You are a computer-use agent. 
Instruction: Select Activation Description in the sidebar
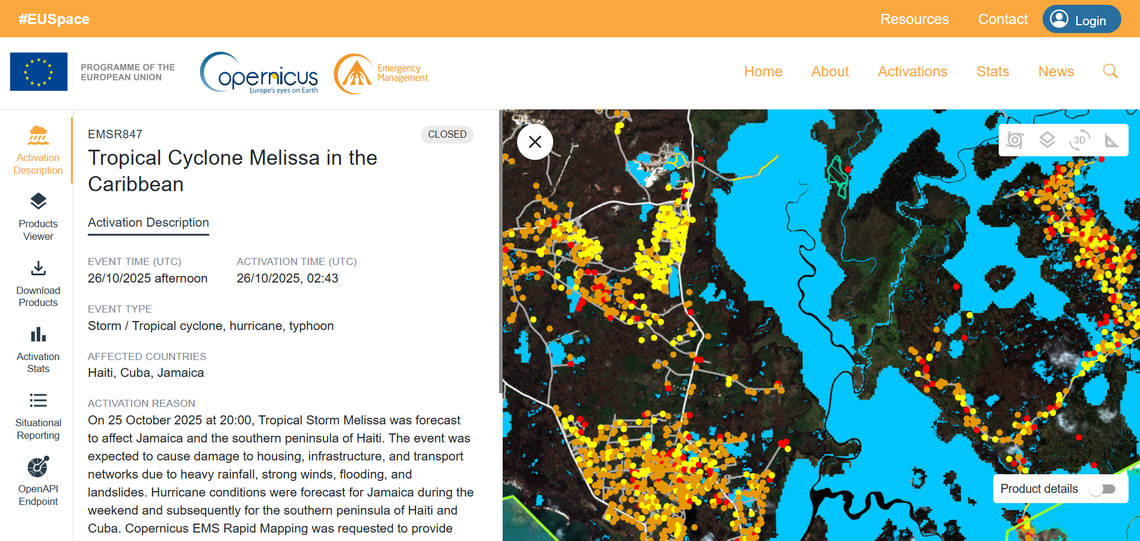(38, 150)
